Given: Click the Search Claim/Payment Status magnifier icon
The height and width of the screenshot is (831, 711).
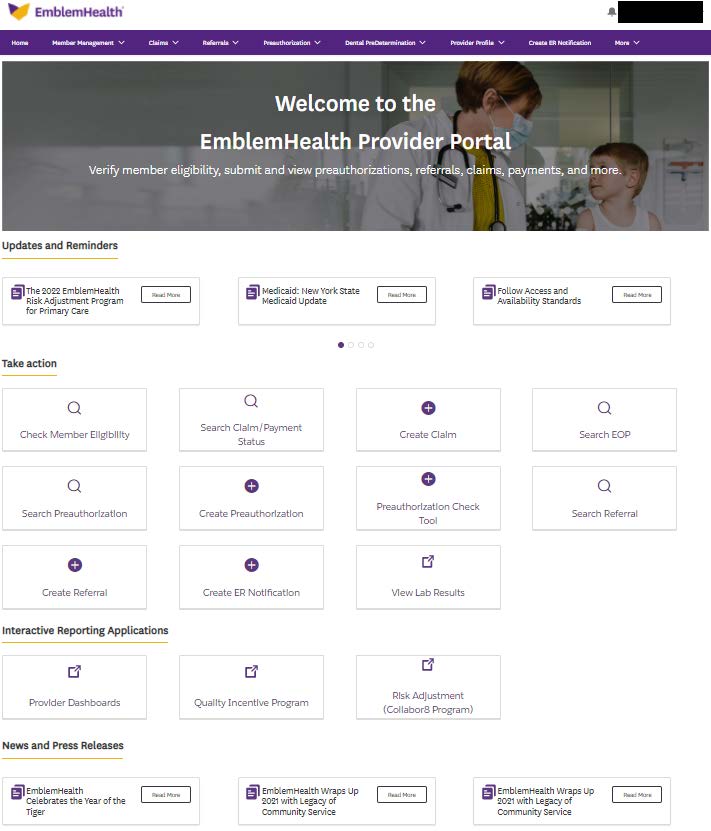Looking at the screenshot, I should tap(251, 401).
